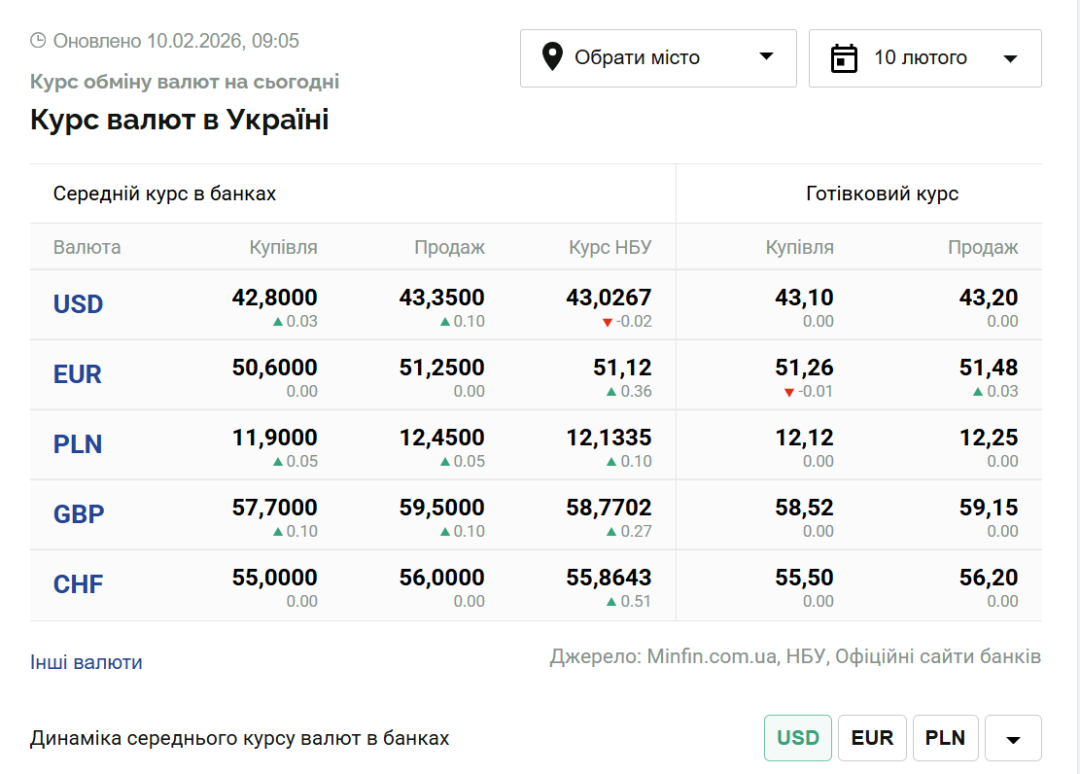Open the GBP currency link
The width and height of the screenshot is (1080, 774).
coord(79,514)
